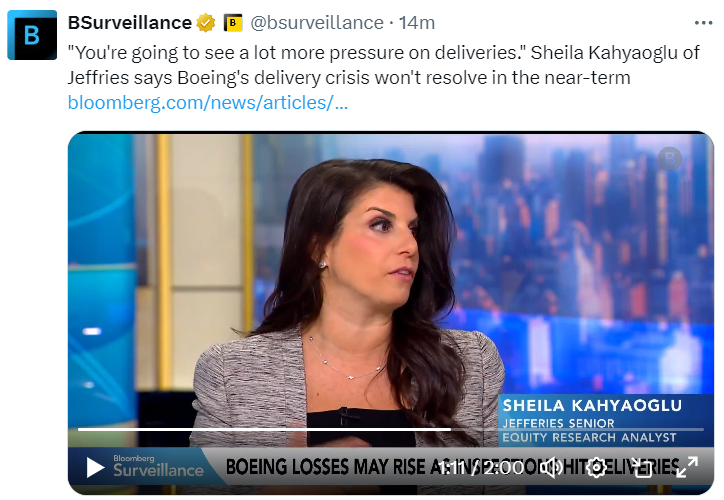Open video settings gear icon
Image resolution: width=724 pixels, height=500 pixels.
pyautogui.click(x=596, y=468)
